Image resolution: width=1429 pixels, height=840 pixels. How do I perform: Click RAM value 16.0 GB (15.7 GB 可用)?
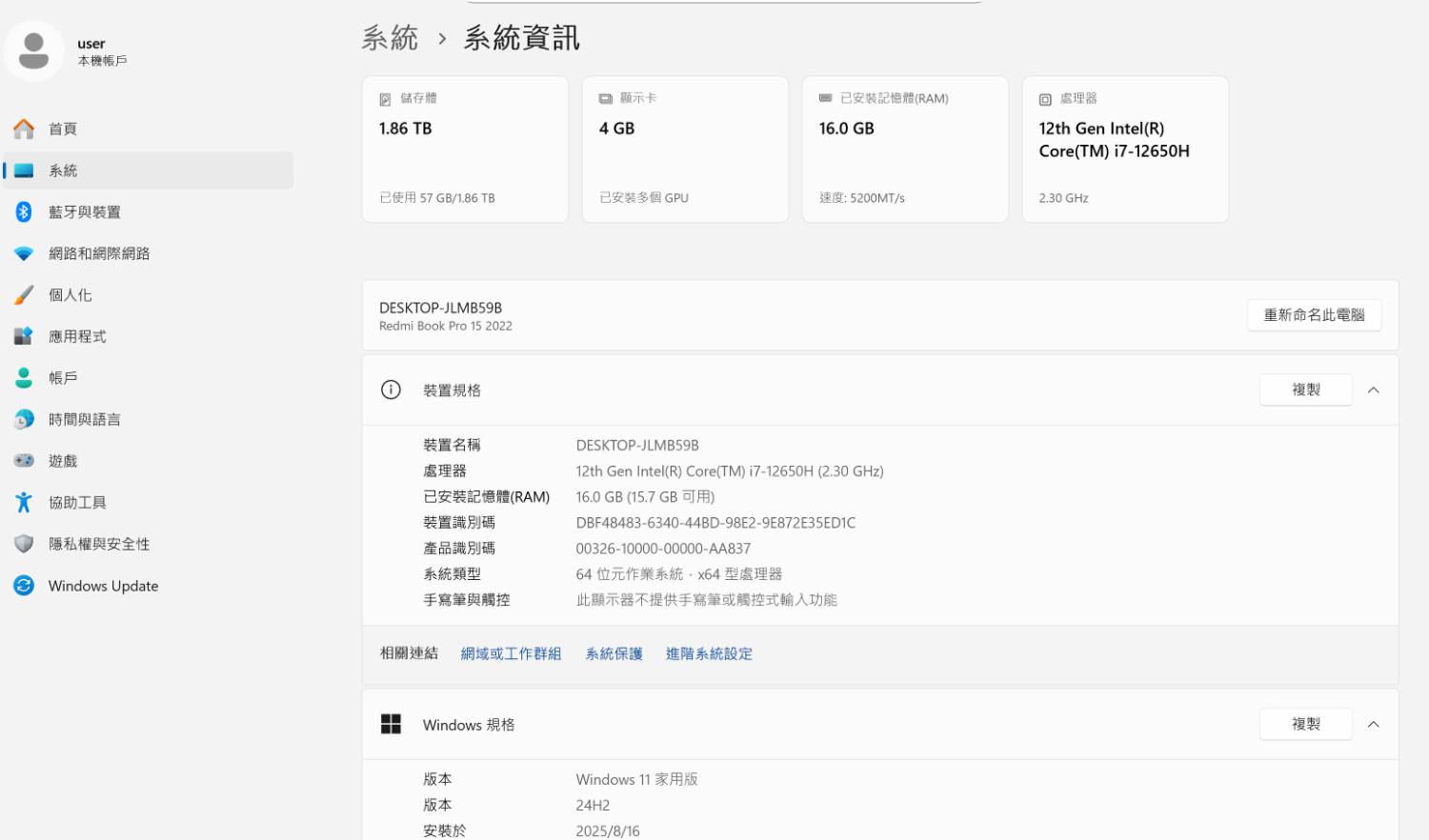pyautogui.click(x=645, y=496)
